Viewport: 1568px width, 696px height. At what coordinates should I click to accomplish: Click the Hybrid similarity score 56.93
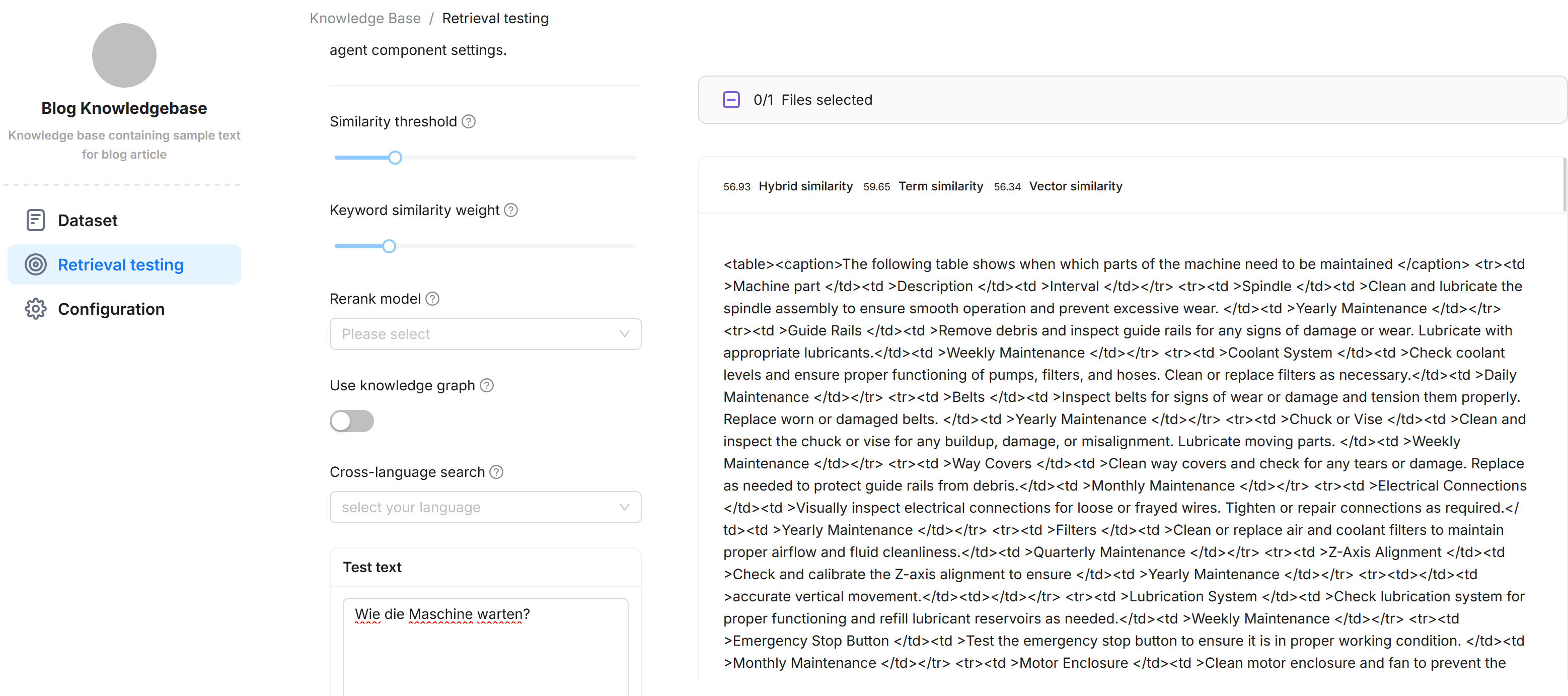736,187
